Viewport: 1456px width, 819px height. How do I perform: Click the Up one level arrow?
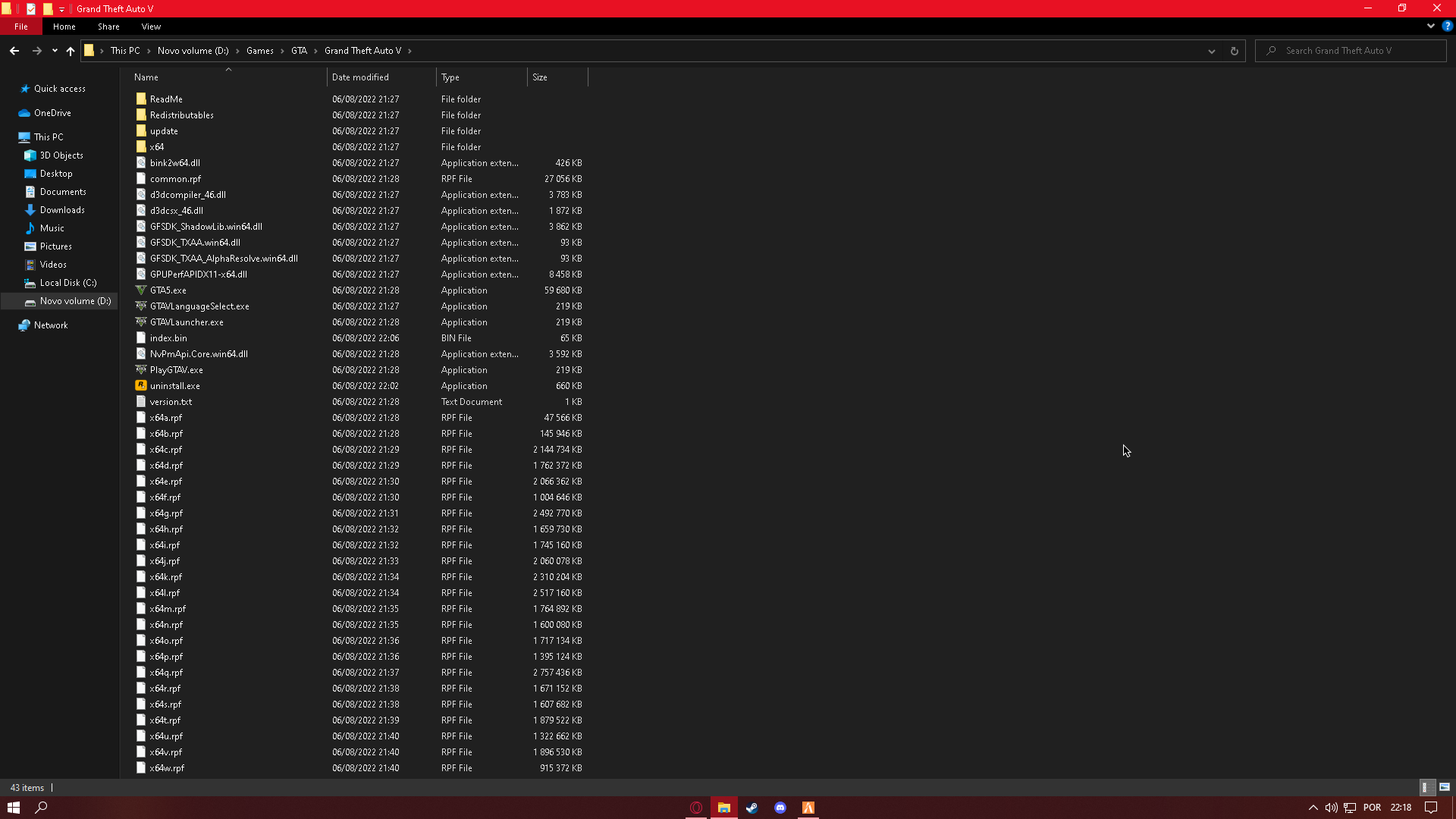[x=71, y=51]
